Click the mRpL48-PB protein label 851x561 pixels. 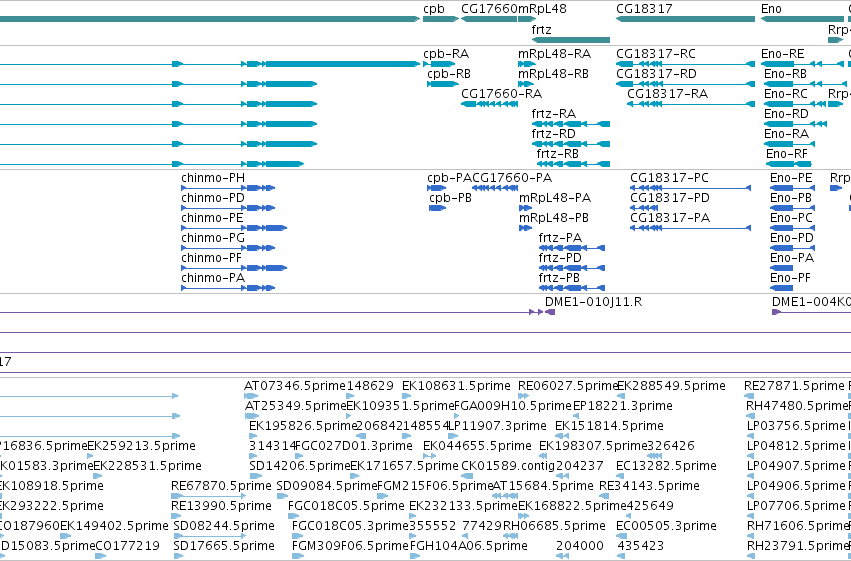click(554, 218)
